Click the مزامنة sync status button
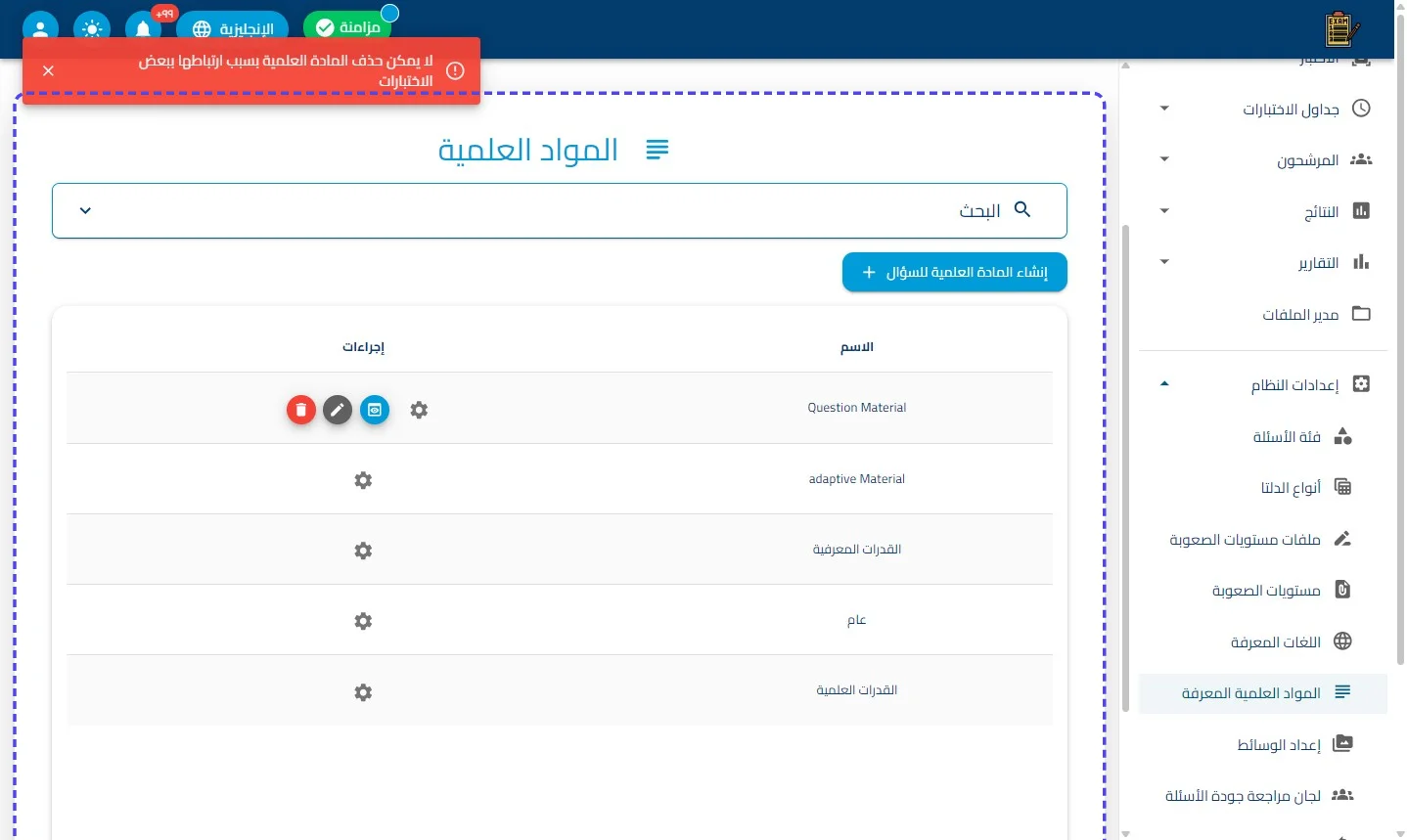The height and width of the screenshot is (840, 1407). tap(347, 27)
